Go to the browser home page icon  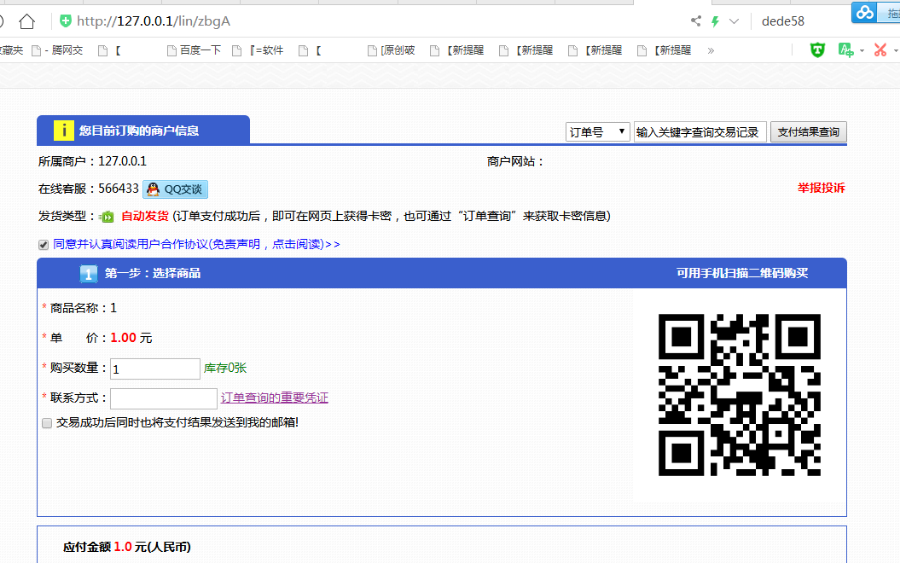coord(27,21)
